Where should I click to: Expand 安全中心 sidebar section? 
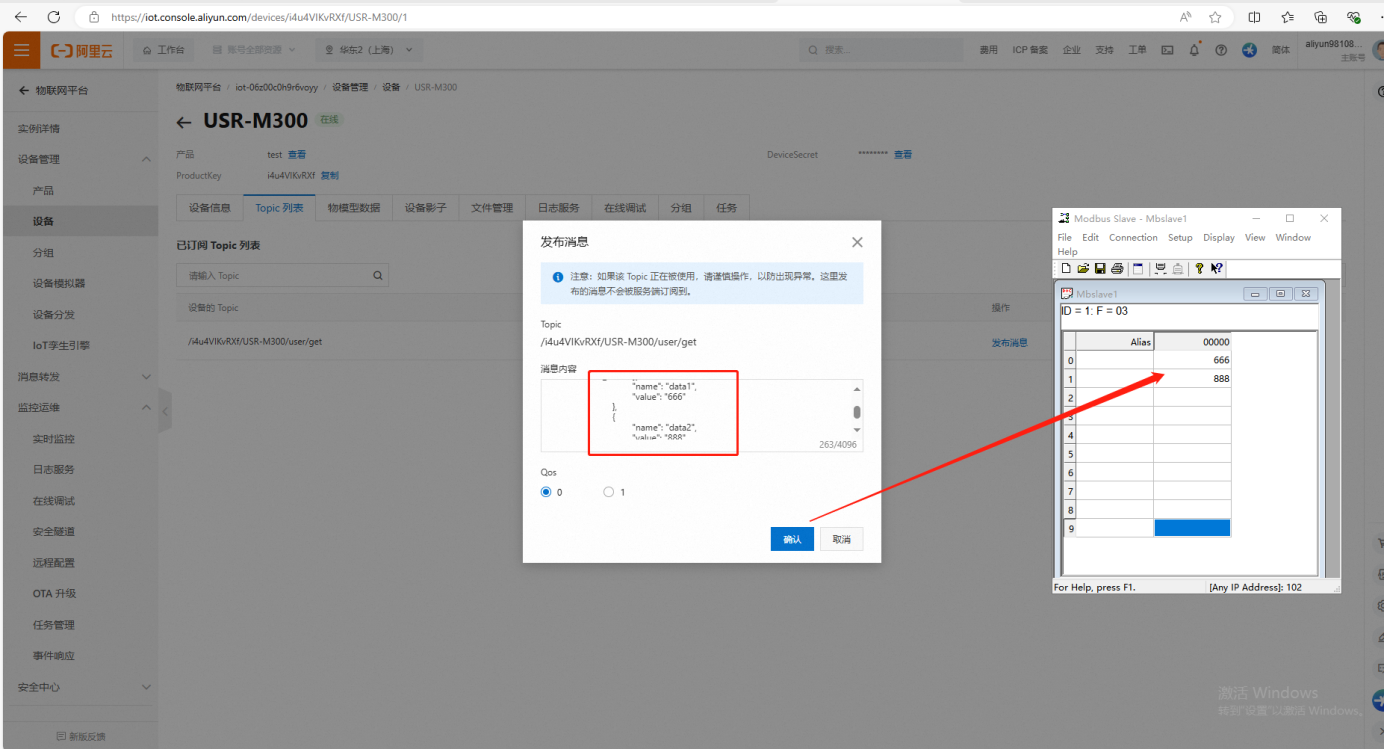pyautogui.click(x=146, y=687)
